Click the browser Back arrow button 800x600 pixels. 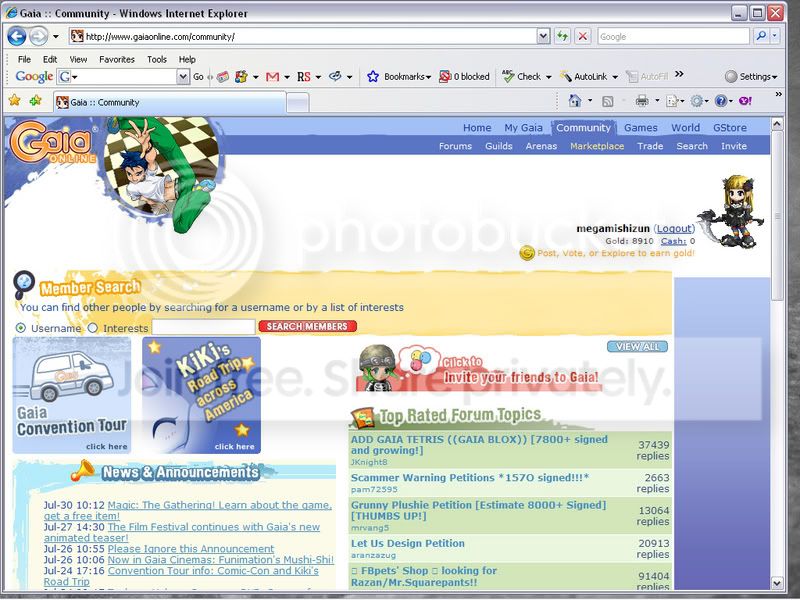pos(17,37)
